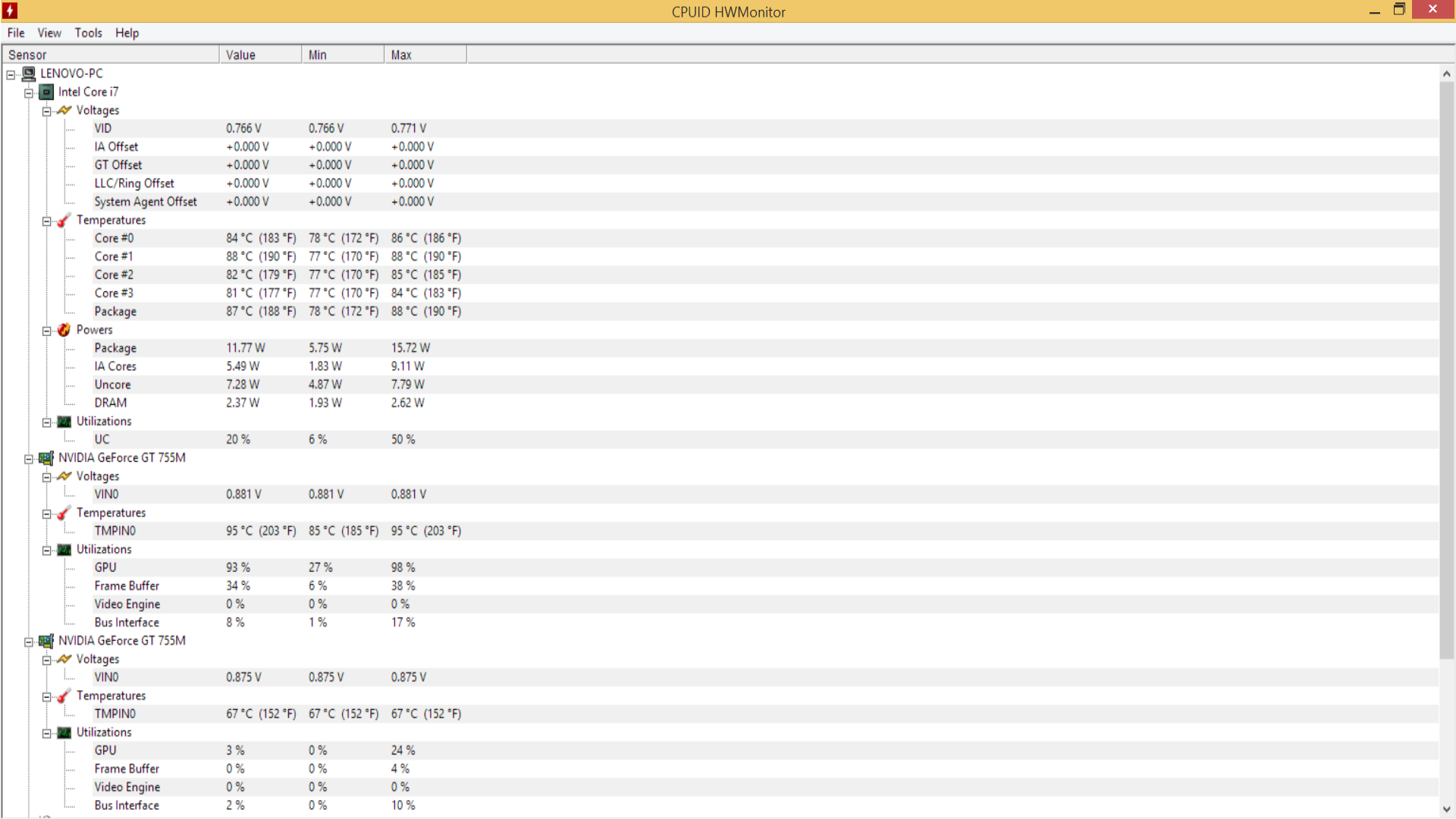This screenshot has width=1456, height=819.
Task: Click the Value column header
Action: click(261, 55)
